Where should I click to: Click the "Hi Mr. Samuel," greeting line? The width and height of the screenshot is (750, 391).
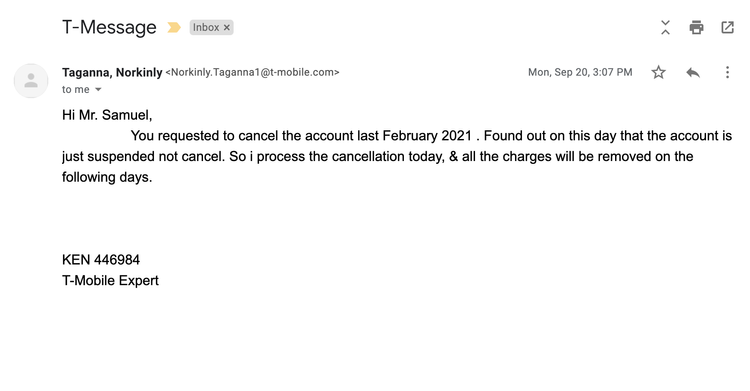[107, 115]
